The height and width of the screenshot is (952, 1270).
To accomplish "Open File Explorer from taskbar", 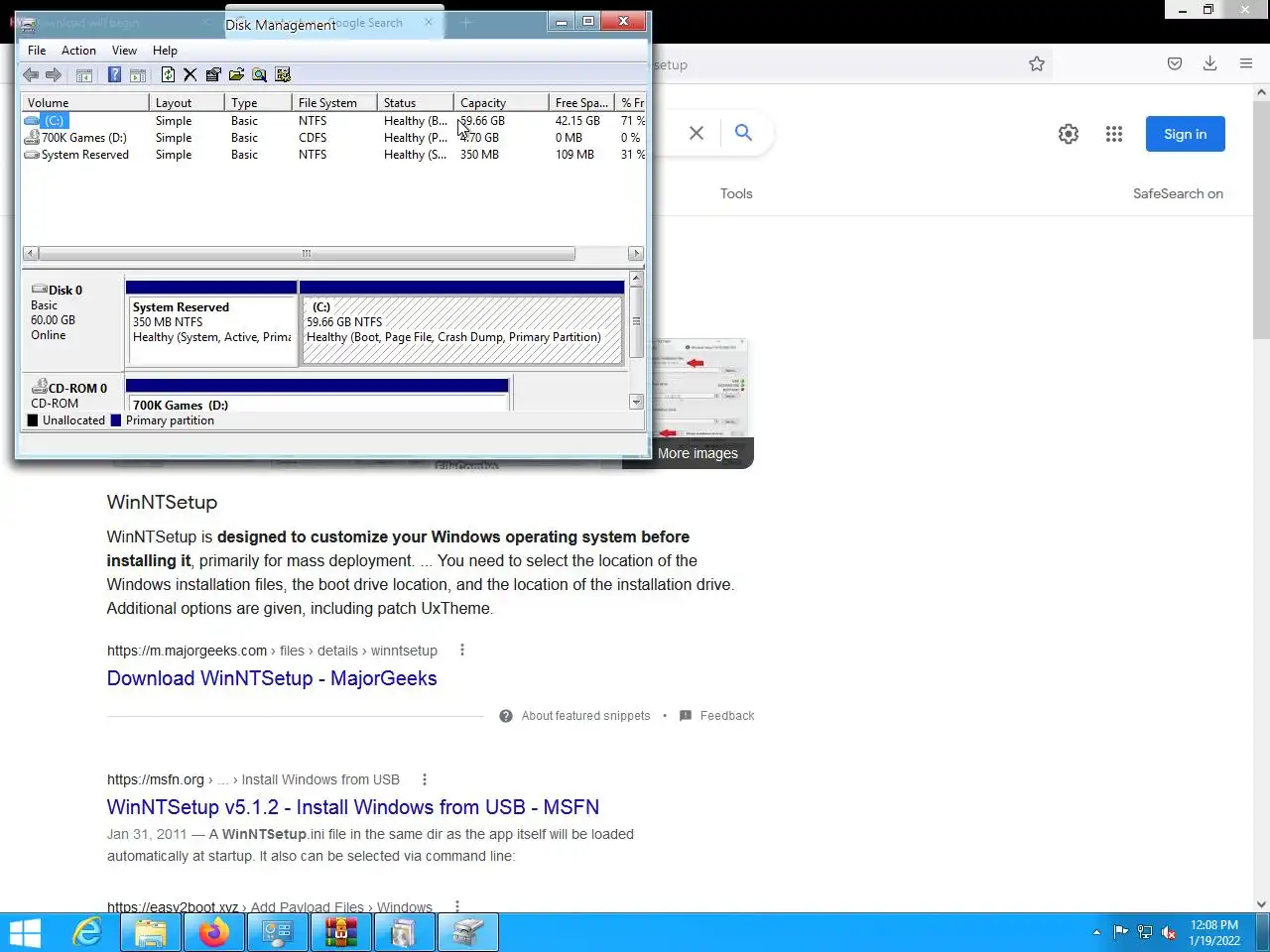I will point(151,933).
